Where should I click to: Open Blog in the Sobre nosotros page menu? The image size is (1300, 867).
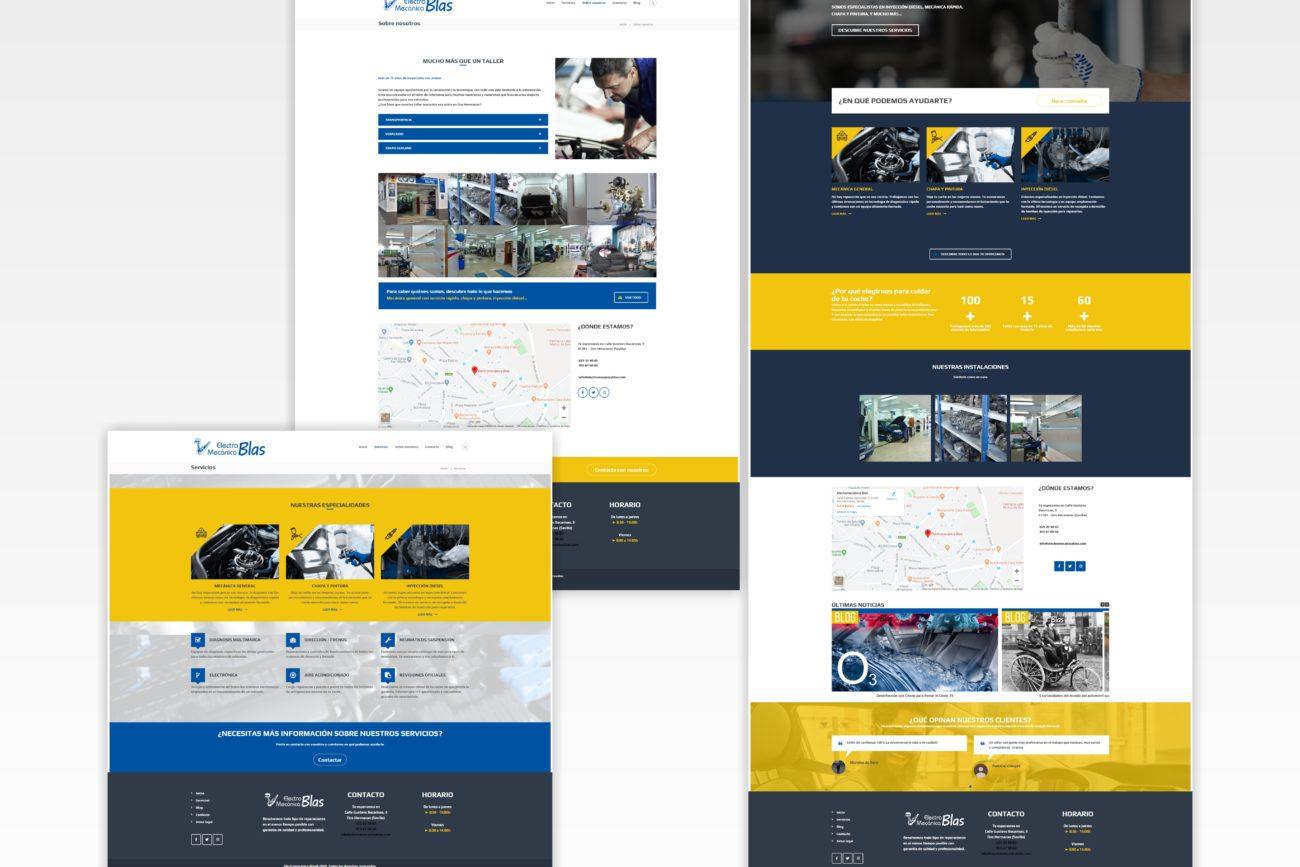click(x=637, y=3)
